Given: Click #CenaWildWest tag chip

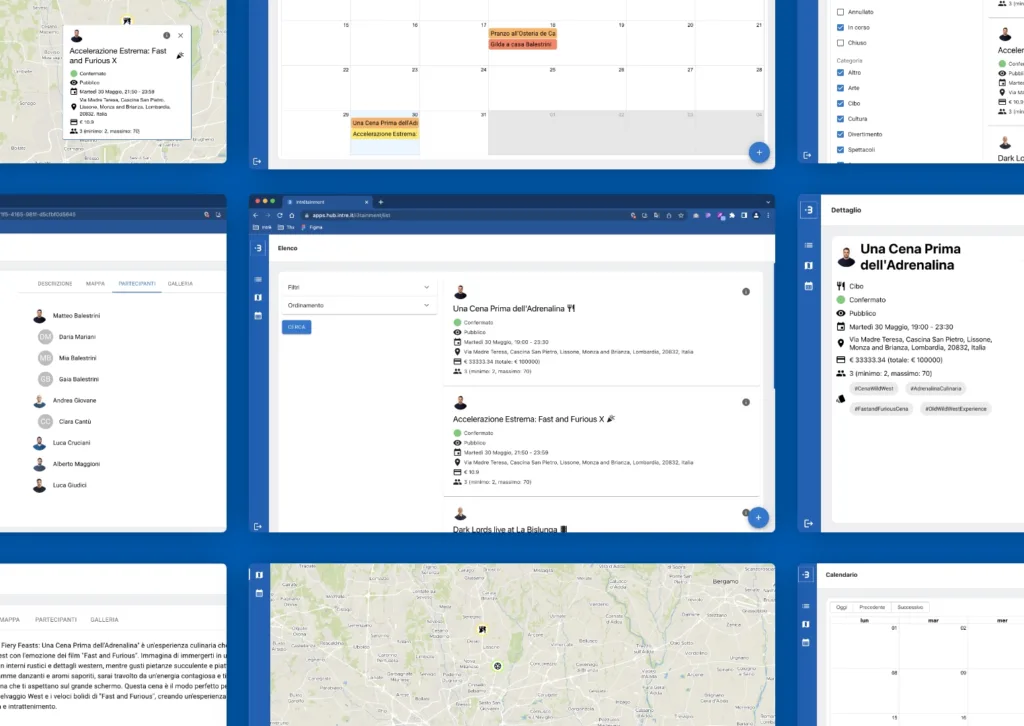Looking at the screenshot, I should [874, 388].
